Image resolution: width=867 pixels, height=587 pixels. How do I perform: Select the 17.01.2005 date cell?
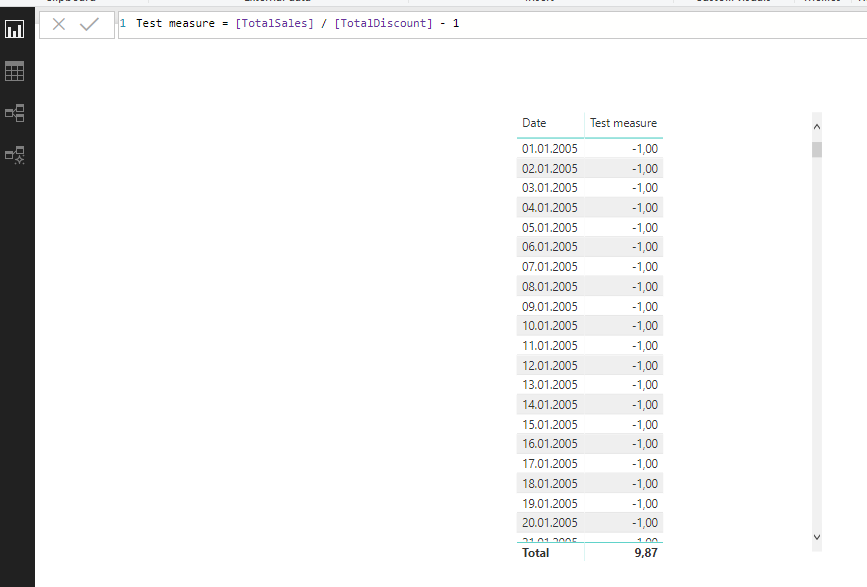(x=550, y=464)
